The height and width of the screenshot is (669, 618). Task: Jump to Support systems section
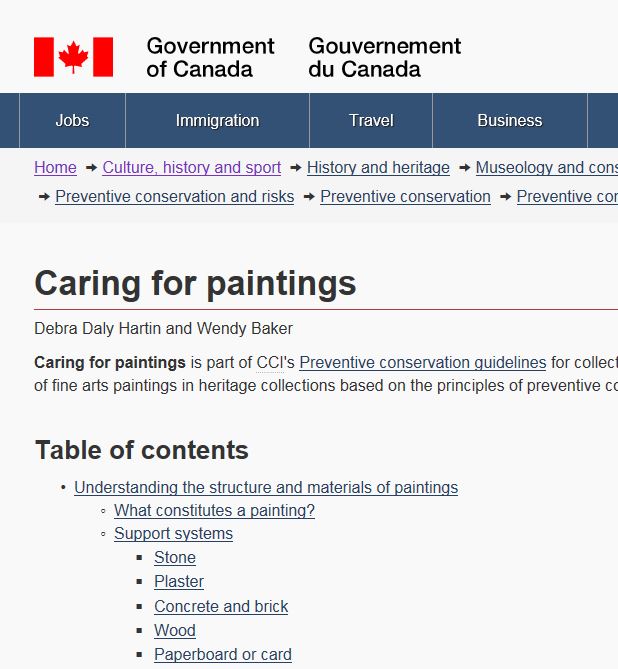pos(173,534)
